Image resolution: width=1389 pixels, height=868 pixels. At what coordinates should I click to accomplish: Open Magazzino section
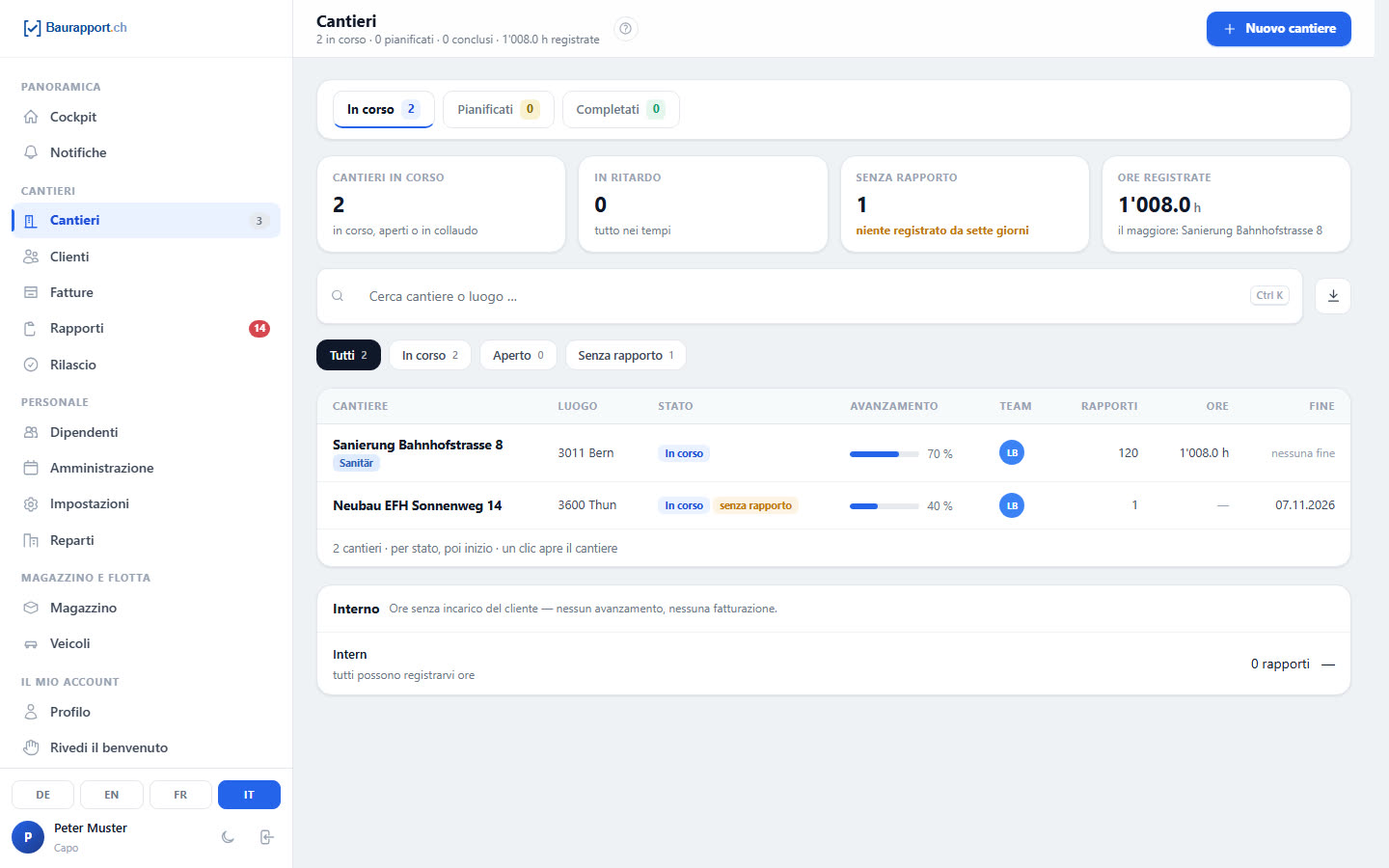[x=146, y=608]
